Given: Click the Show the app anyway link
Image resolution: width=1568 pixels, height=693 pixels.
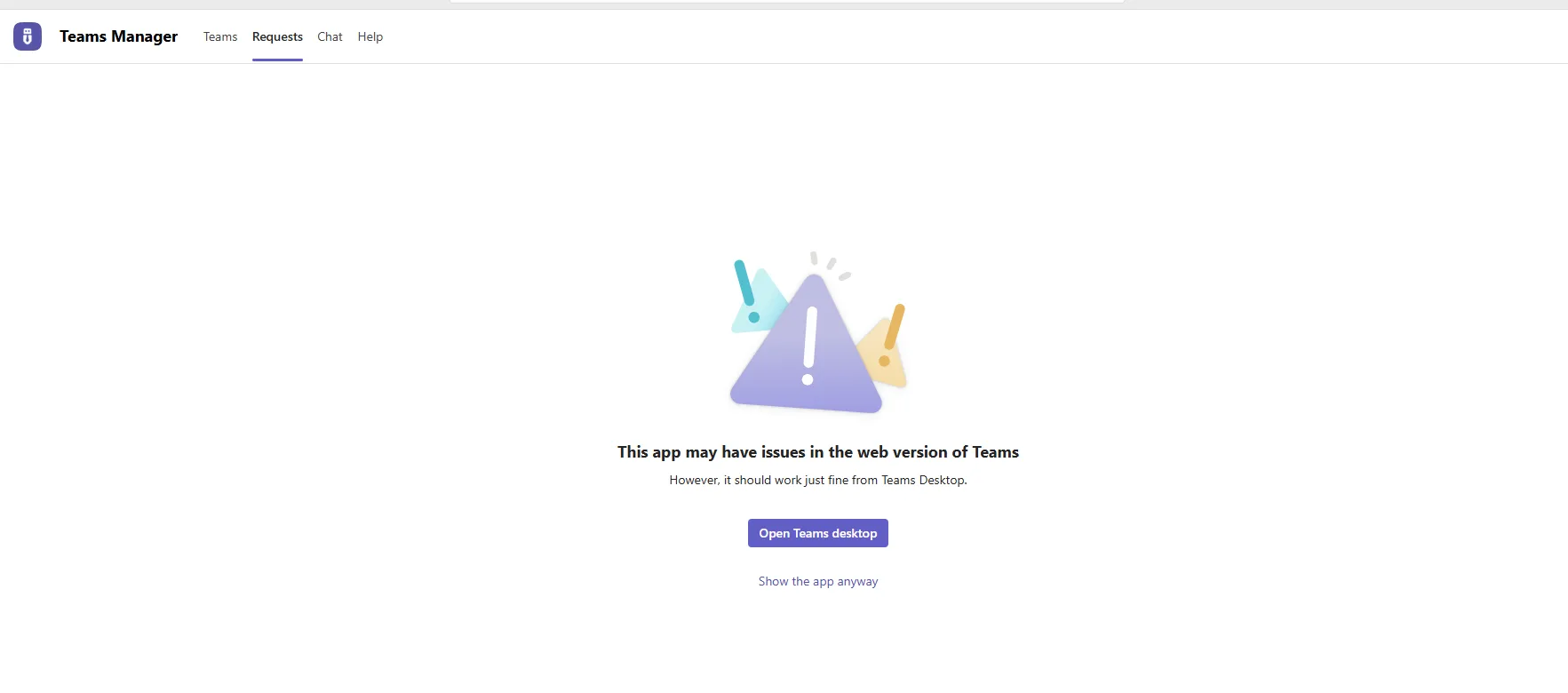Looking at the screenshot, I should click(818, 581).
